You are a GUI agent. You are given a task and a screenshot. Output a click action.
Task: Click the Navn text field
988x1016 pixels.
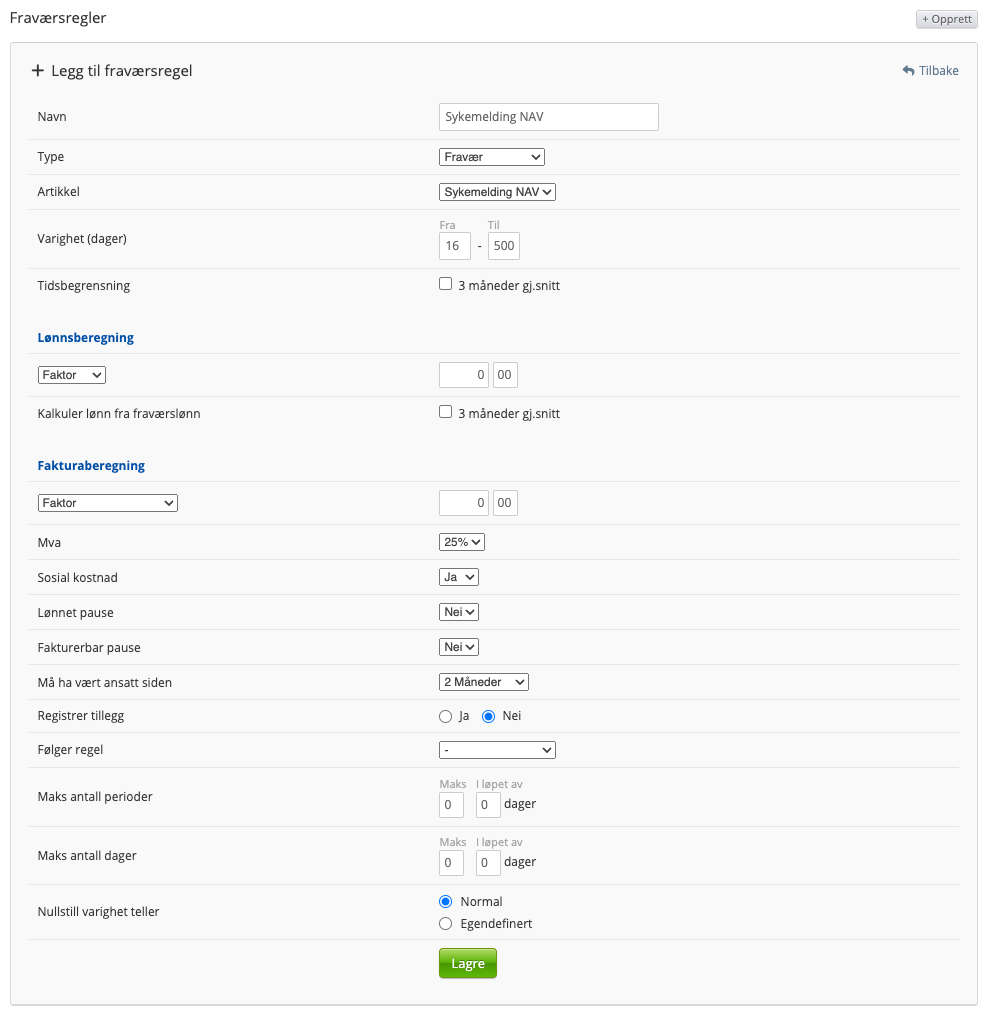[548, 117]
